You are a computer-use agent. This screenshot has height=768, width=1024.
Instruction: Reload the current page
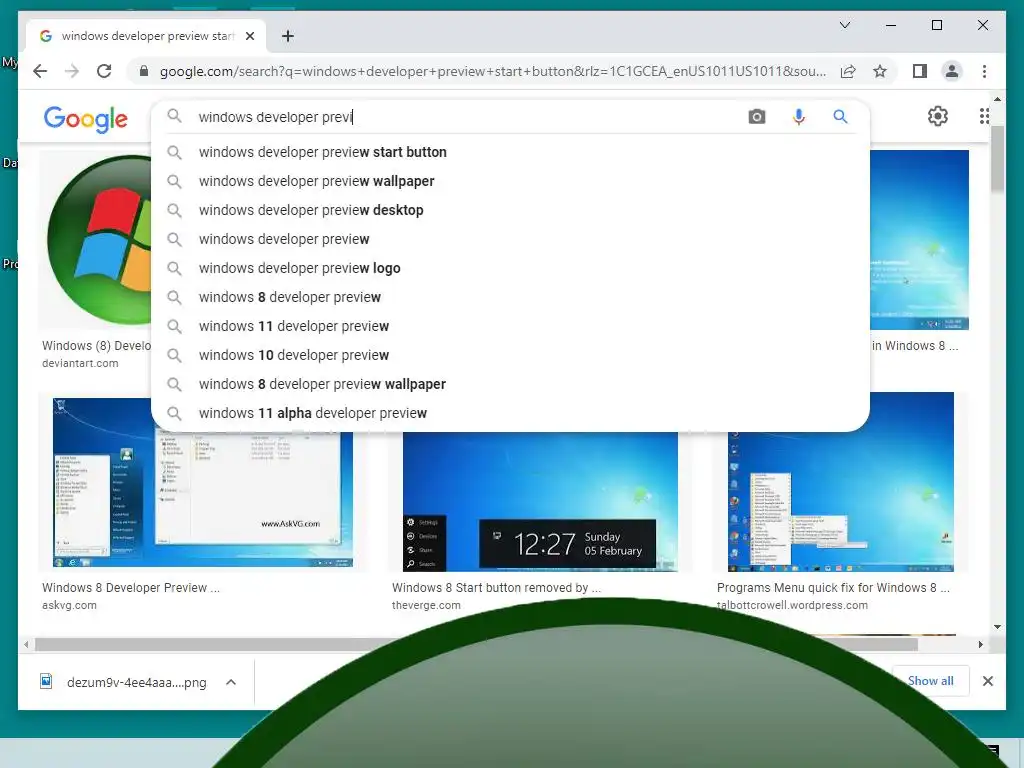pyautogui.click(x=104, y=71)
